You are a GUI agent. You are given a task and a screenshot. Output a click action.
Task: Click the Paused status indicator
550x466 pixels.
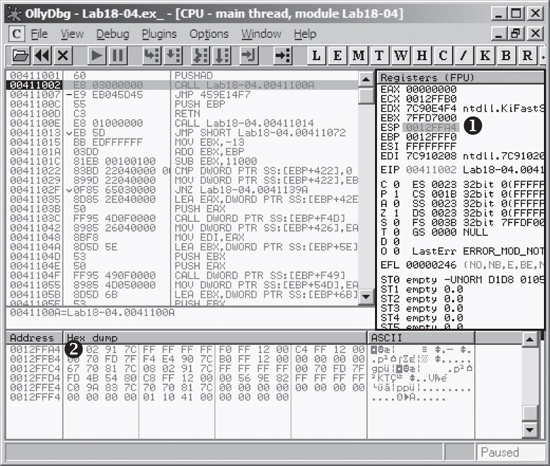coord(511,452)
